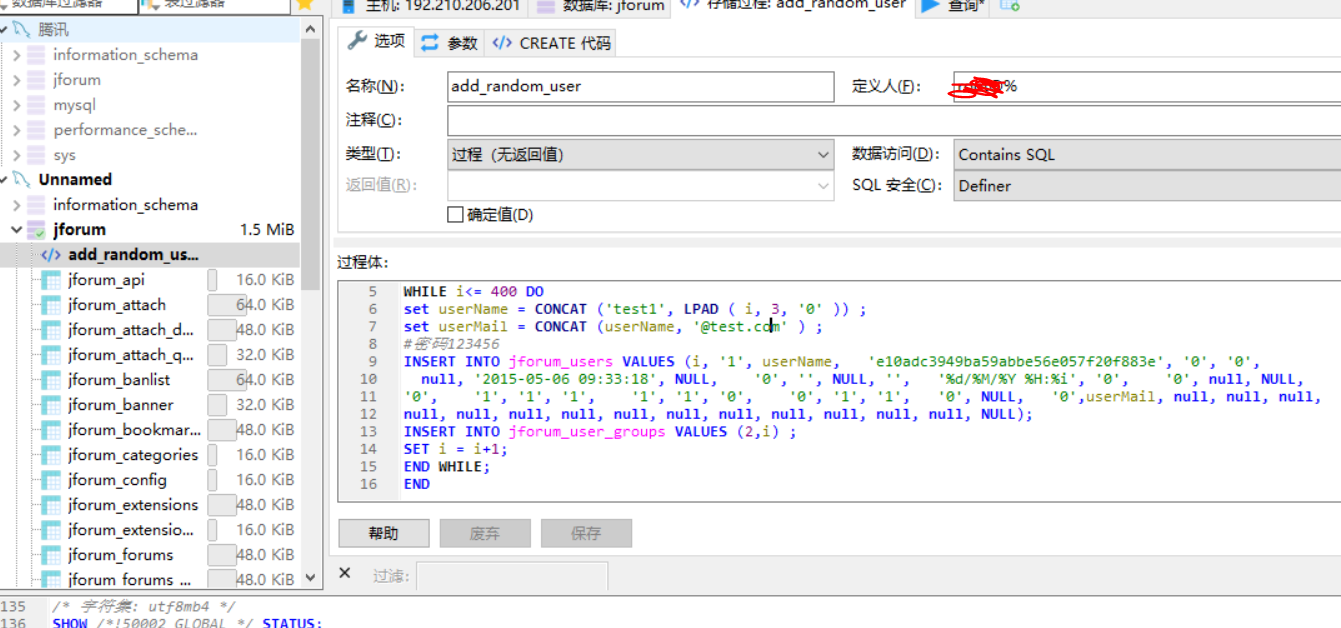Screen dimensions: 1341x628
Task: Select jforum_attach_d... table in the tree
Action: pos(130,330)
